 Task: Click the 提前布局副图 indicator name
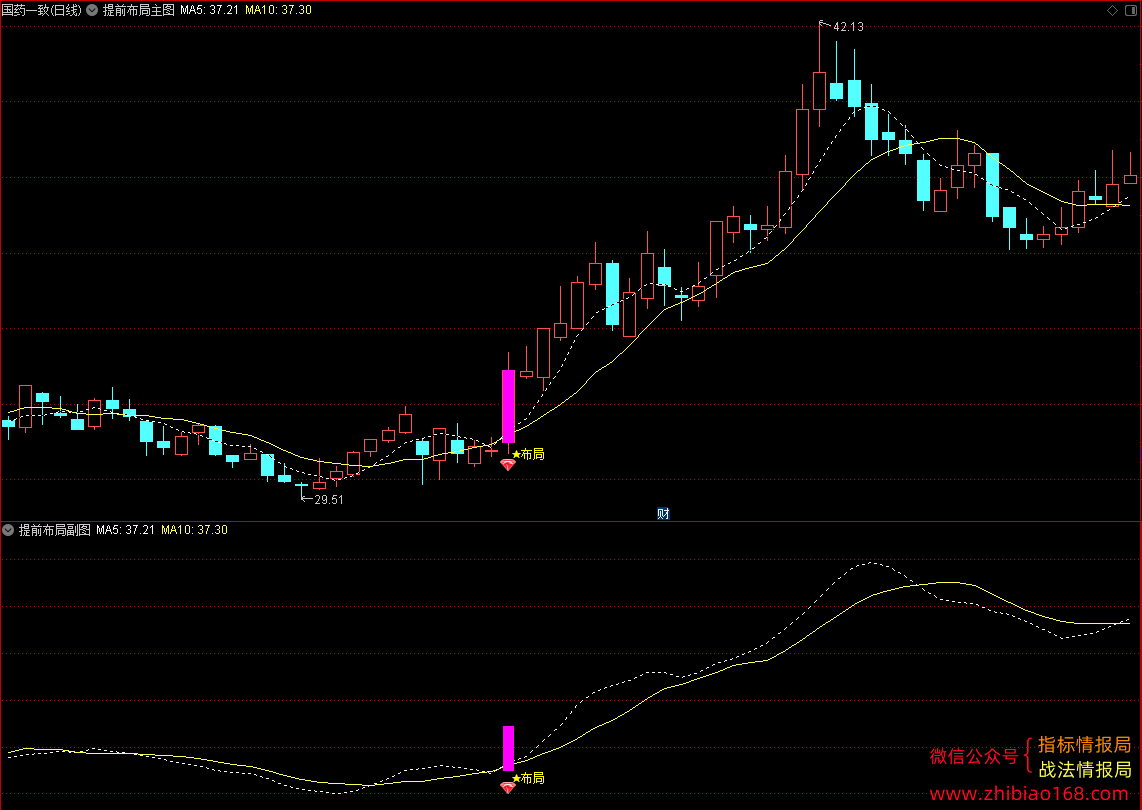point(55,530)
